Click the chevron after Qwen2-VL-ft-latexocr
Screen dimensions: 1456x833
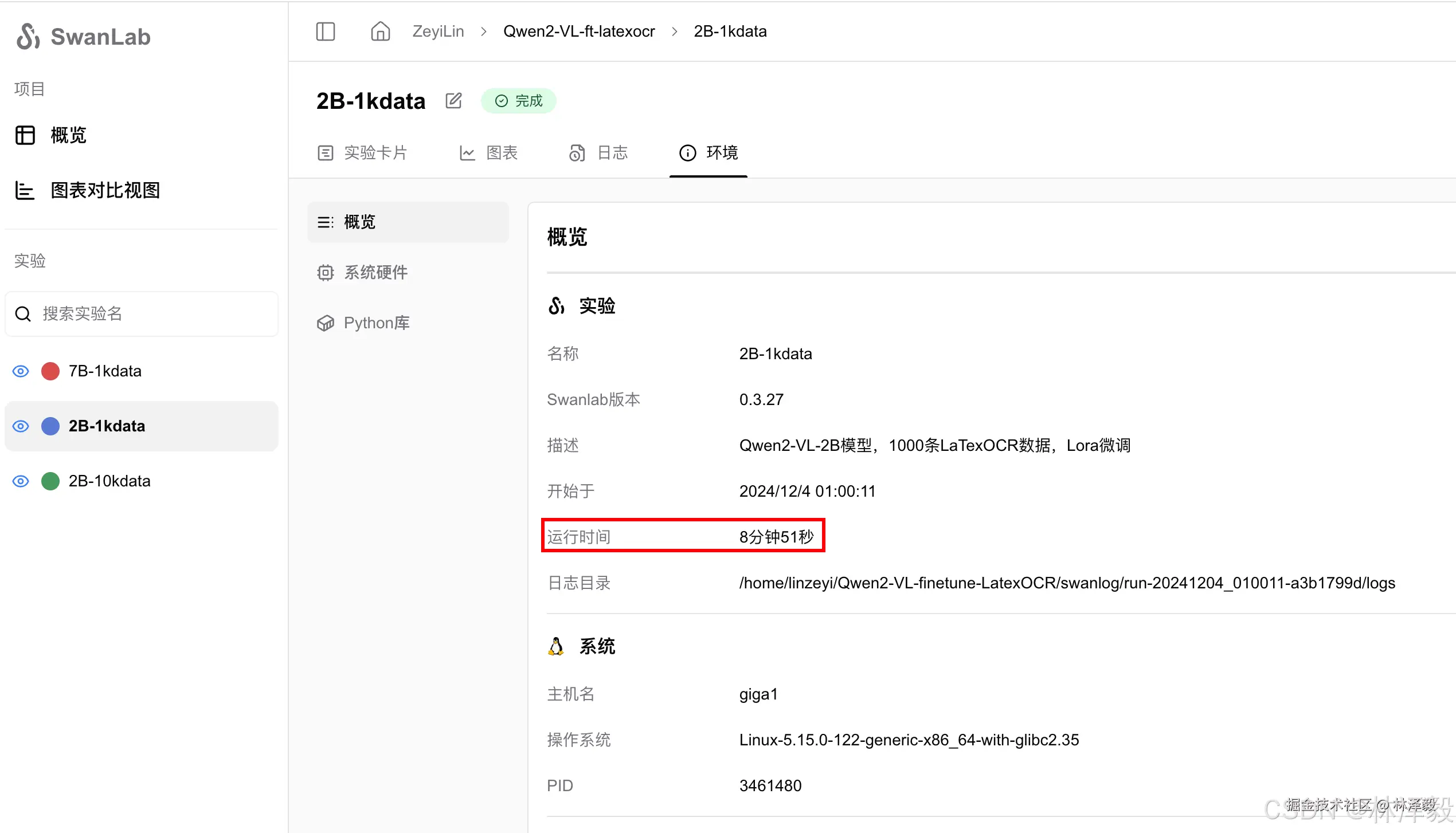point(675,32)
